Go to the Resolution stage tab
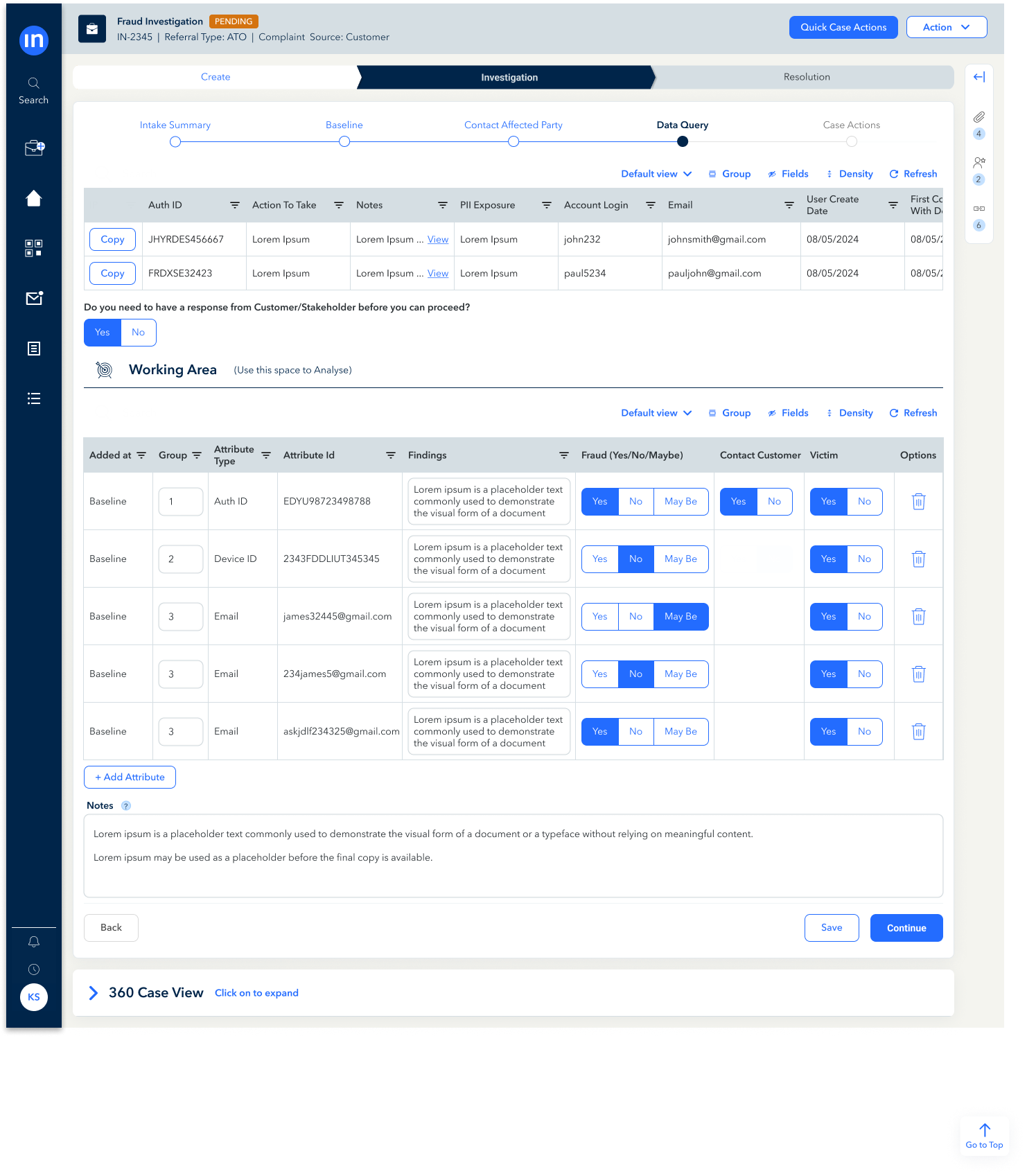 pos(806,77)
